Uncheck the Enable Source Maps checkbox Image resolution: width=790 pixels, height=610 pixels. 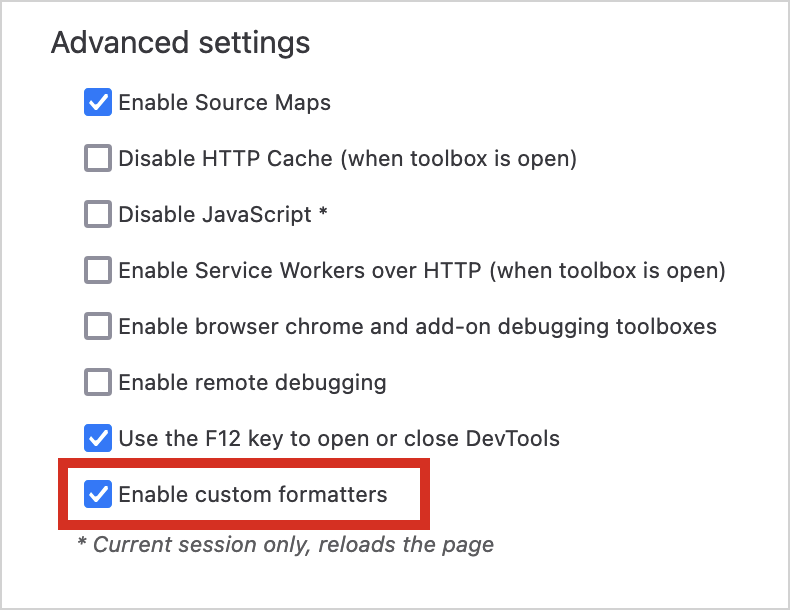tap(98, 102)
